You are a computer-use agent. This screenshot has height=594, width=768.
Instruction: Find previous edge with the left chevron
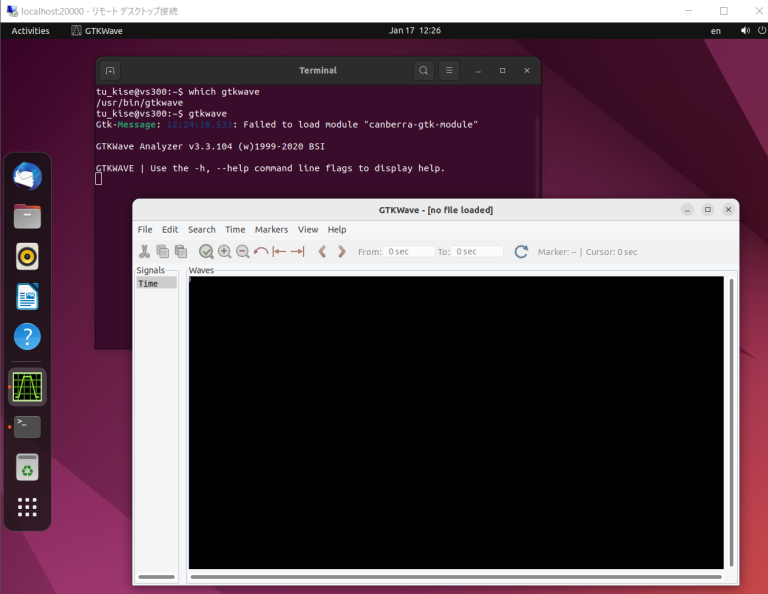click(x=322, y=252)
